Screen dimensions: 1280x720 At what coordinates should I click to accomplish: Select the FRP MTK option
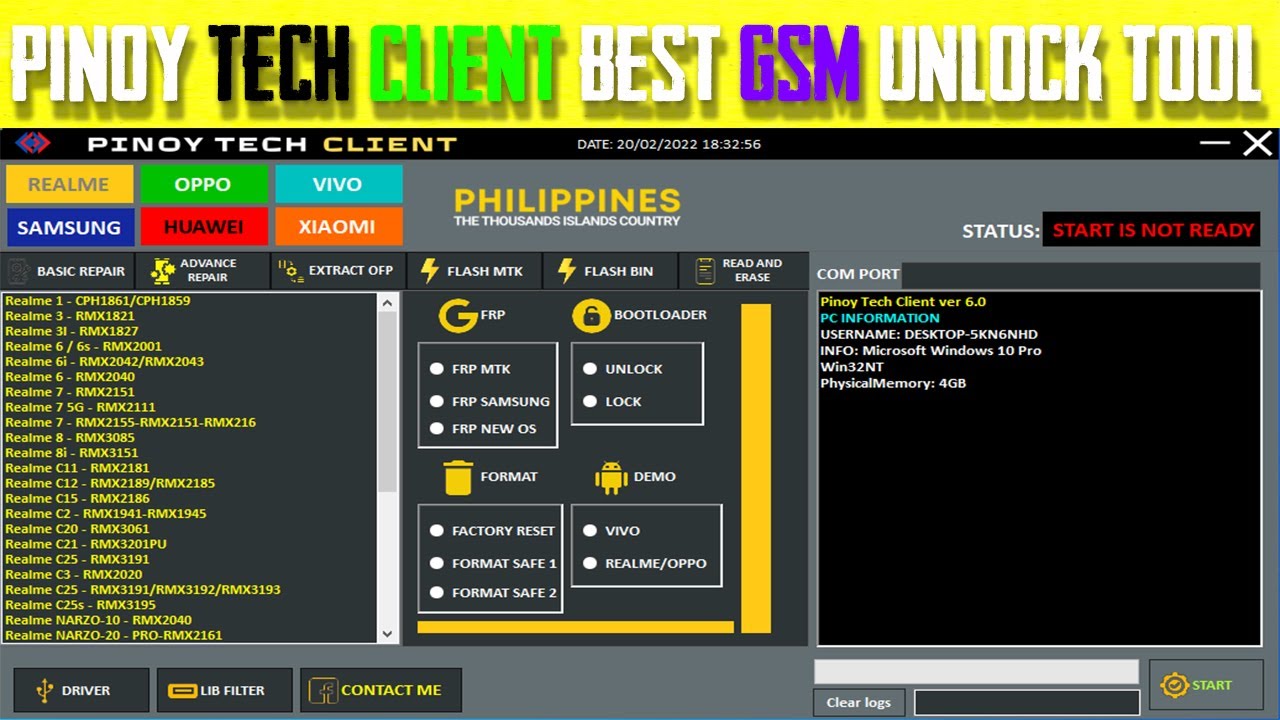[437, 369]
